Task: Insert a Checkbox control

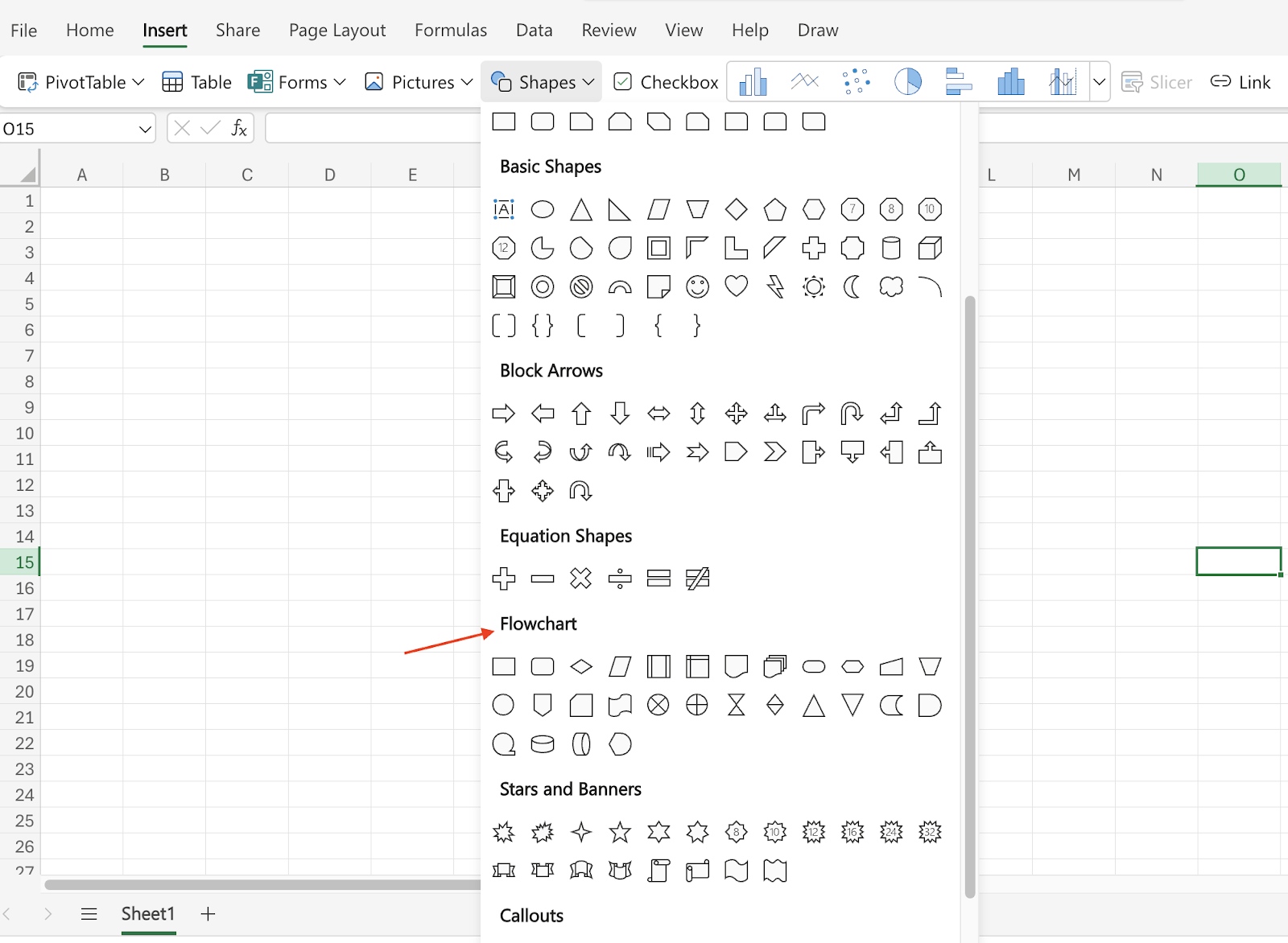Action: point(667,82)
